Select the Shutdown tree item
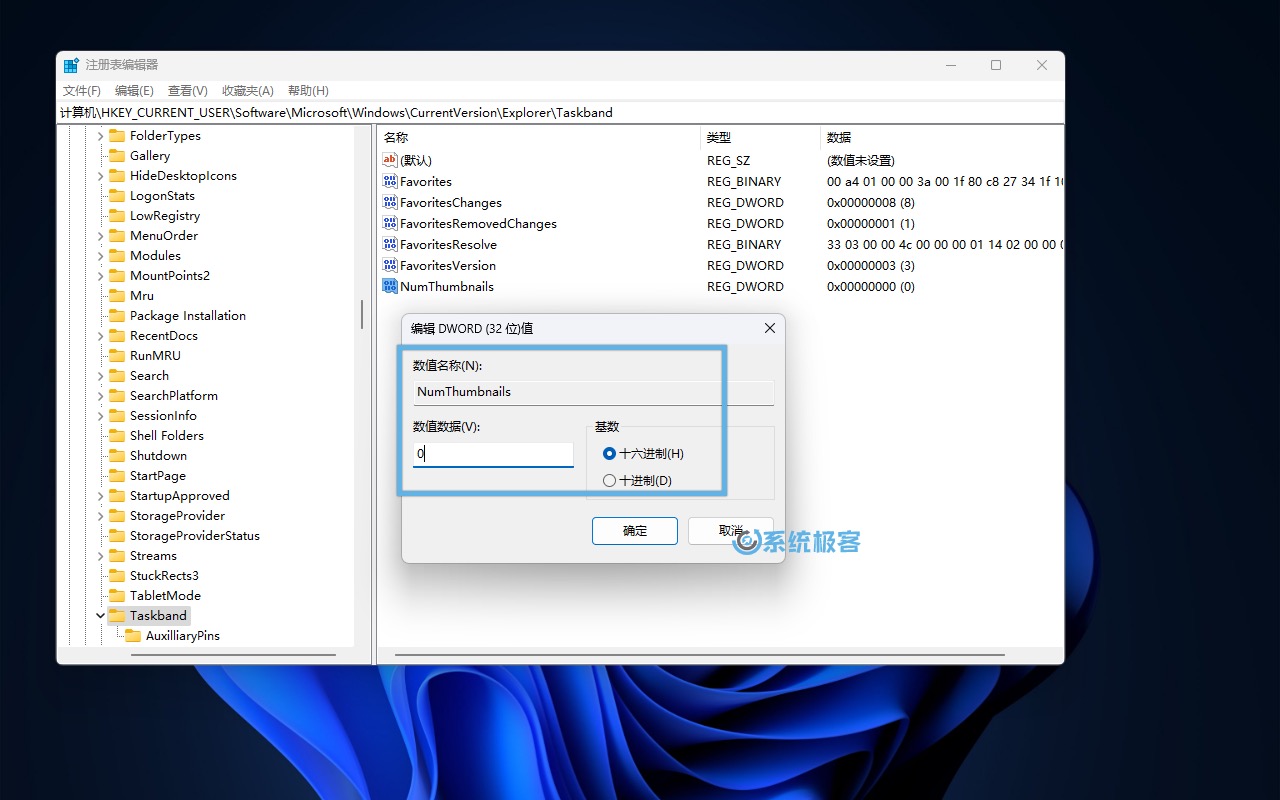 tap(159, 456)
